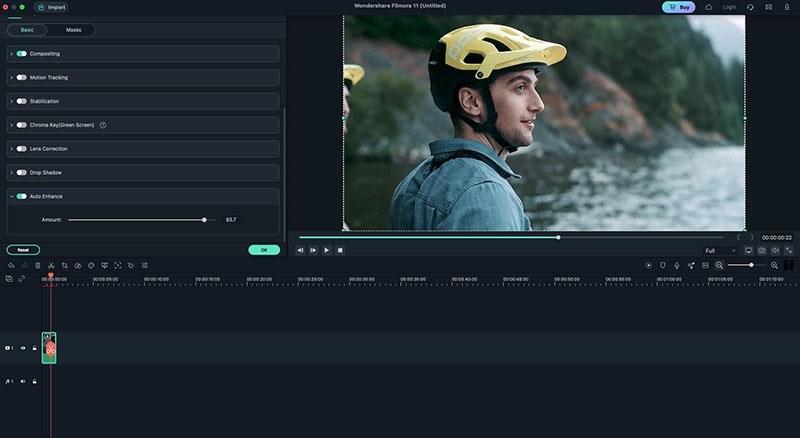Enable the Stabilization switch
The width and height of the screenshot is (800, 438).
tap(21, 101)
